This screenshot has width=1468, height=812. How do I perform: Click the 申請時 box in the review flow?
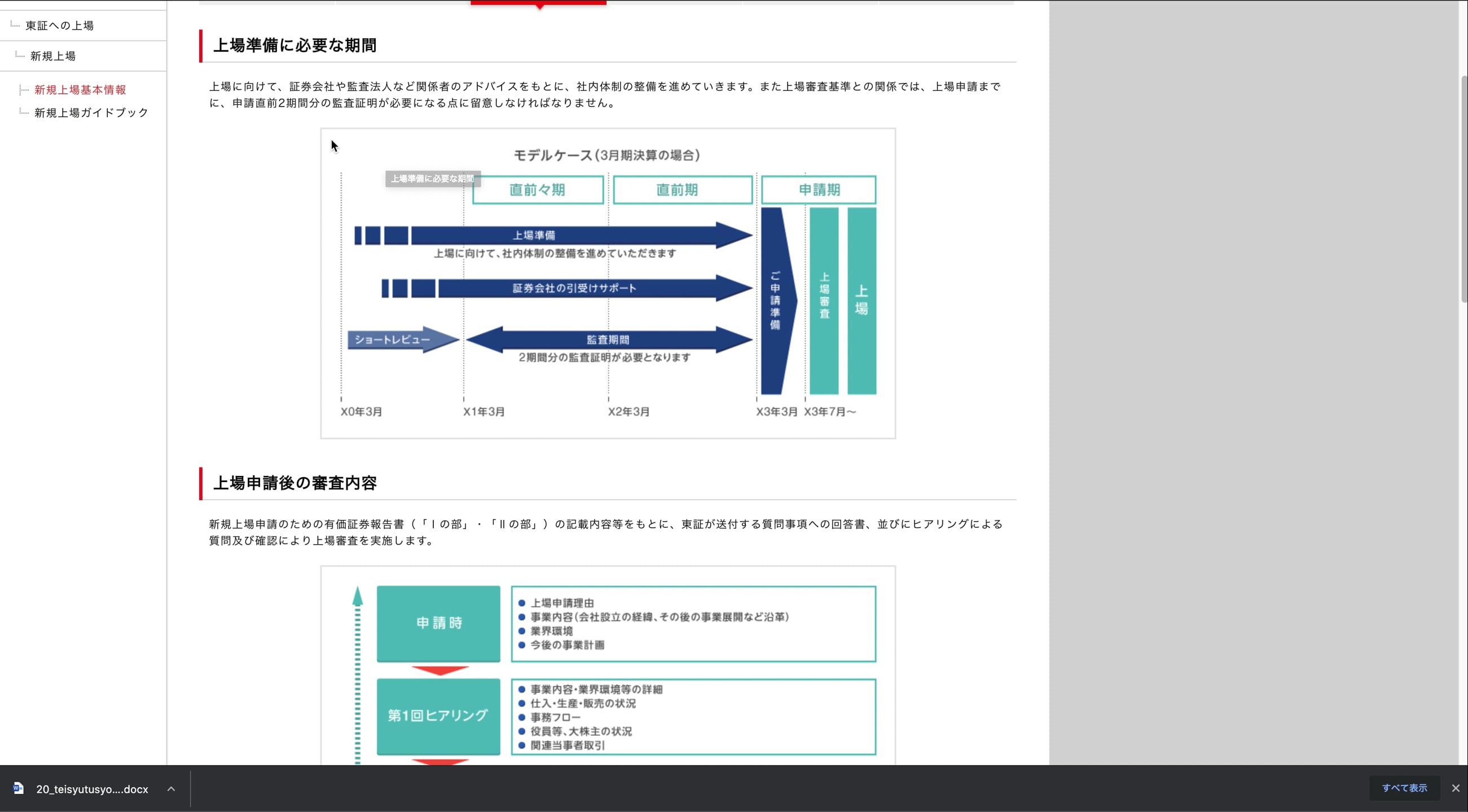438,624
